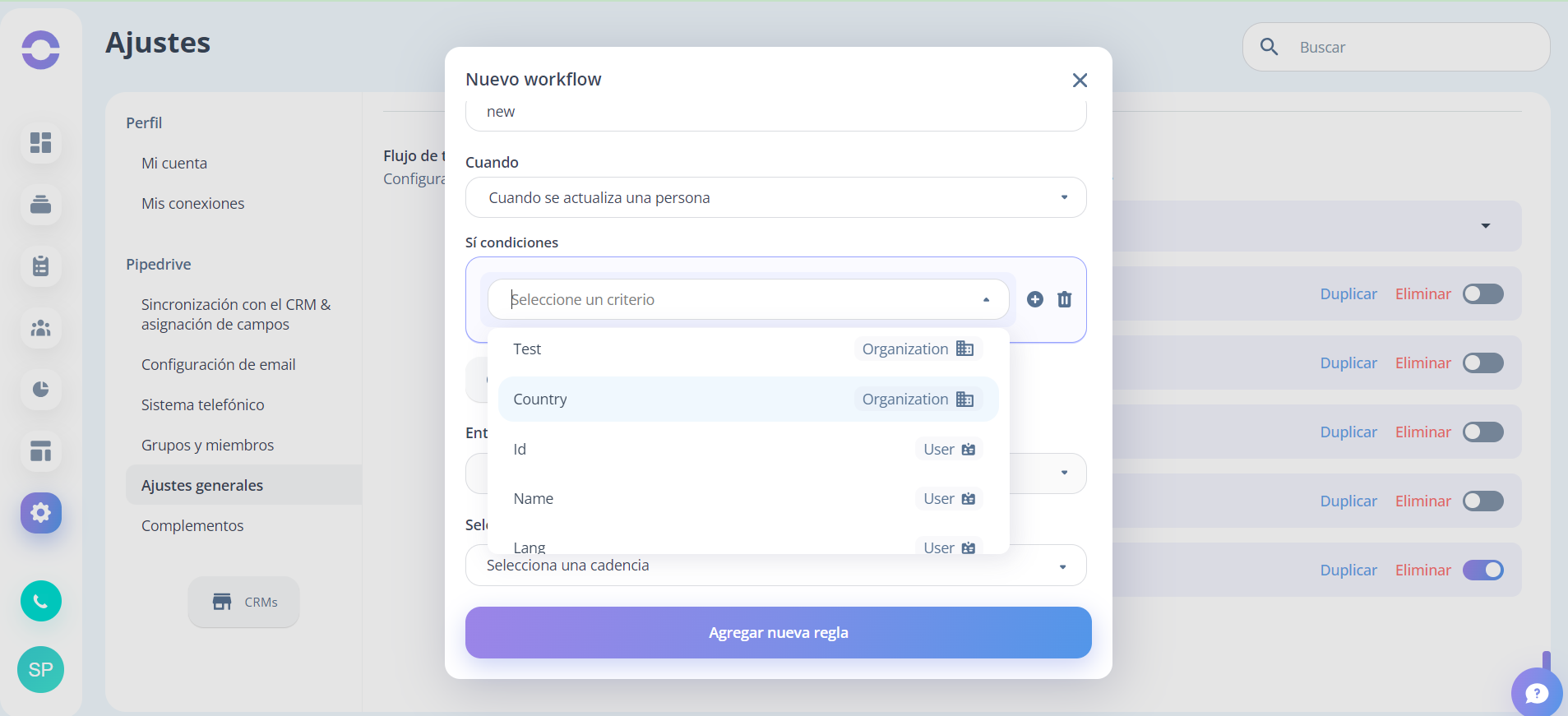Image resolution: width=1568 pixels, height=716 pixels.
Task: Add a condition with plus icon
Action: coord(1035,299)
